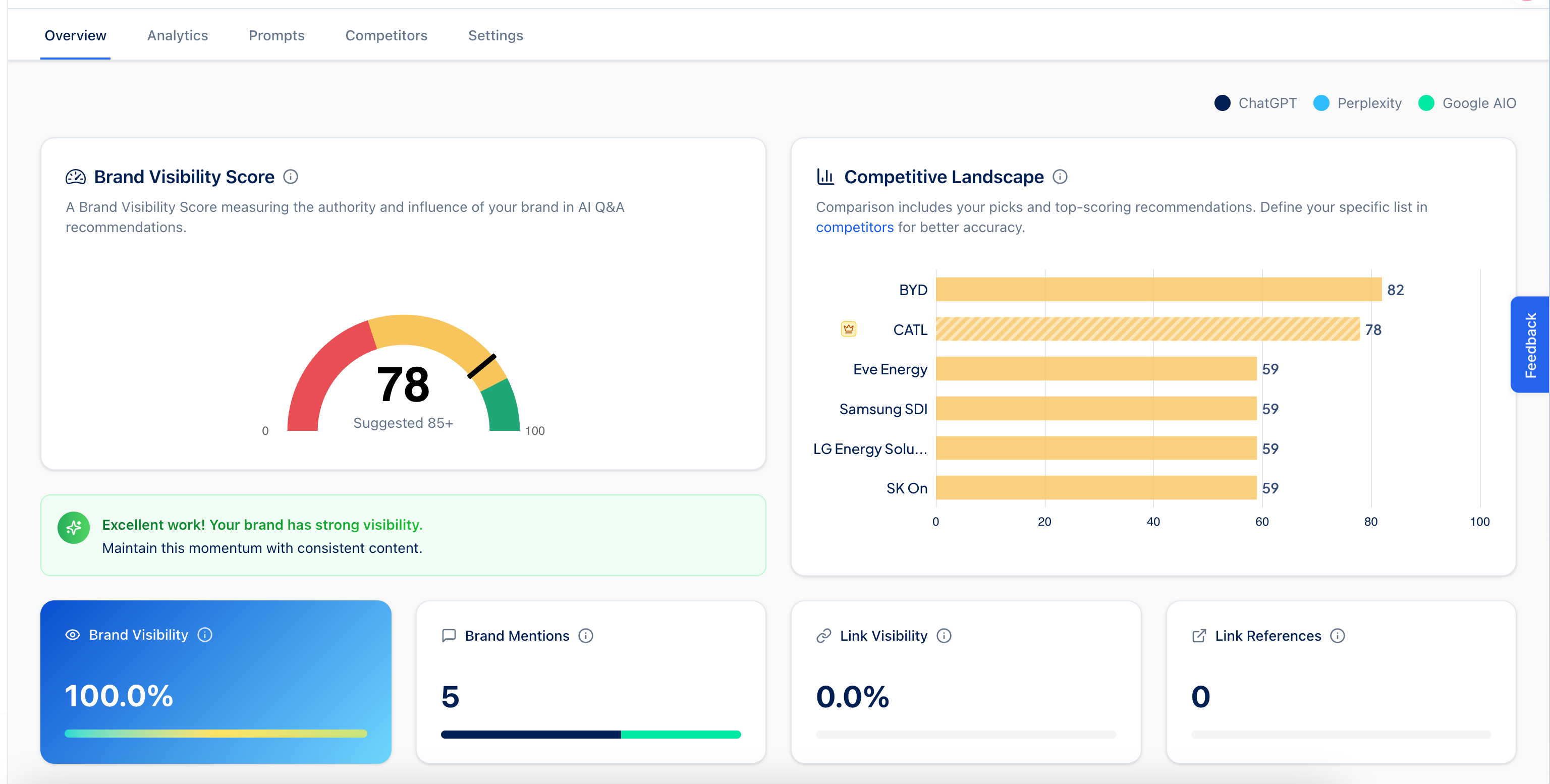Image resolution: width=1550 pixels, height=784 pixels.
Task: Click the chain link icon on Link Visibility
Action: point(824,636)
